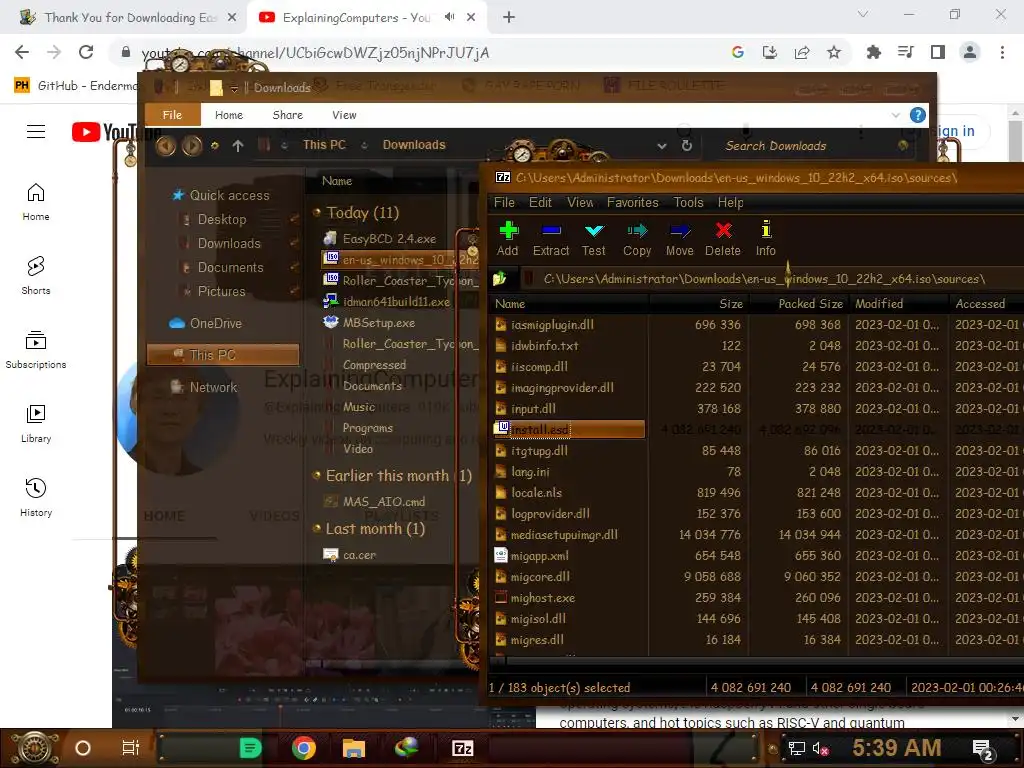
Task: Bookmark this page with star icon
Action: (834, 52)
